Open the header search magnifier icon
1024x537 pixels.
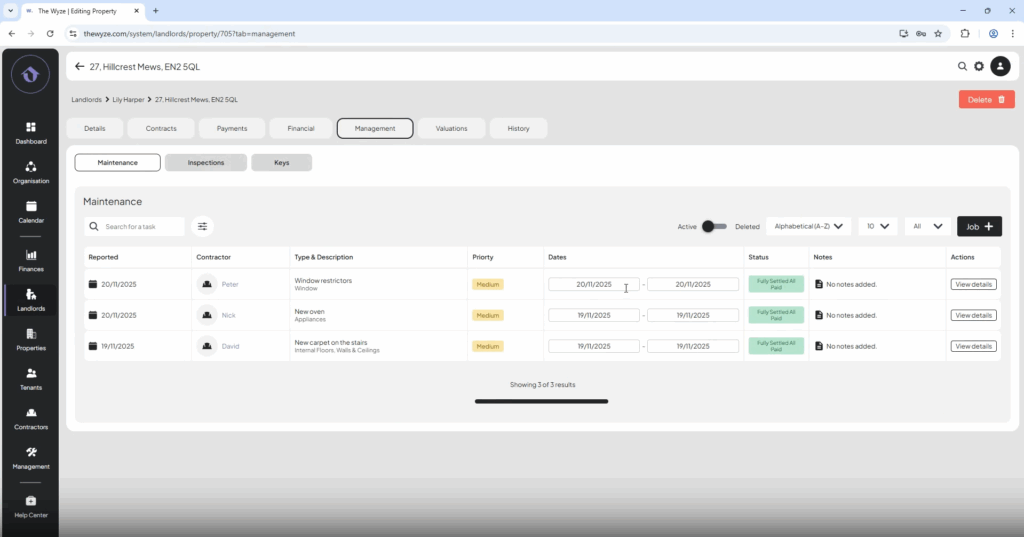[x=963, y=66]
